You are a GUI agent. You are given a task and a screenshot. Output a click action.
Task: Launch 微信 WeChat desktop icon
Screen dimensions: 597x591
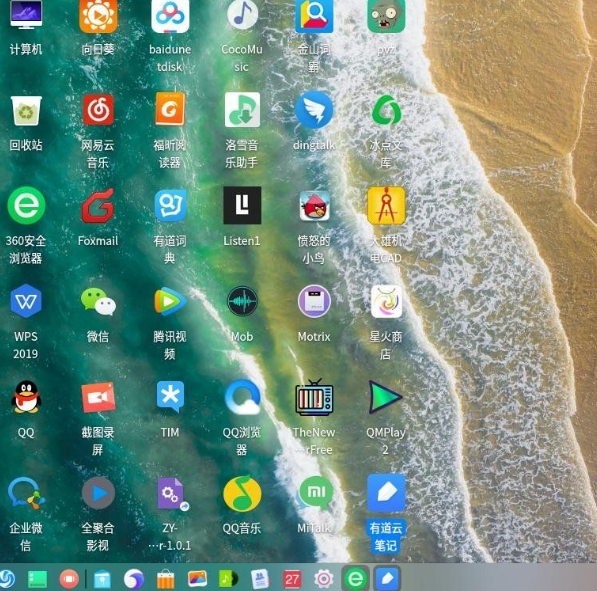pos(98,301)
